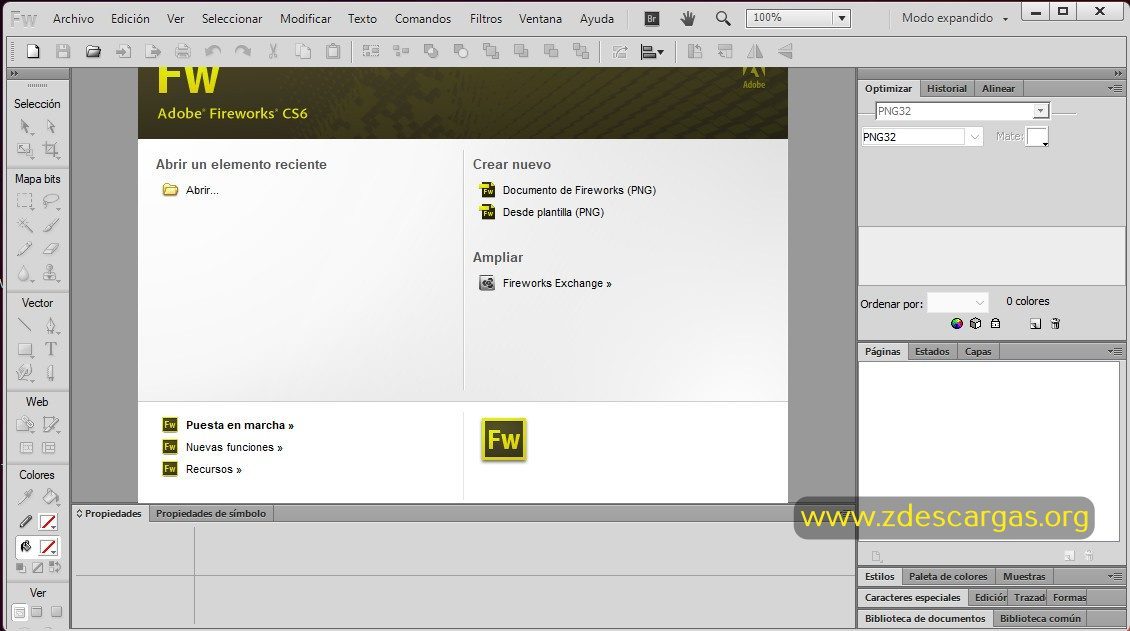Click the stroke color swatch
Viewport: 1130px width, 631px height.
(x=48, y=522)
